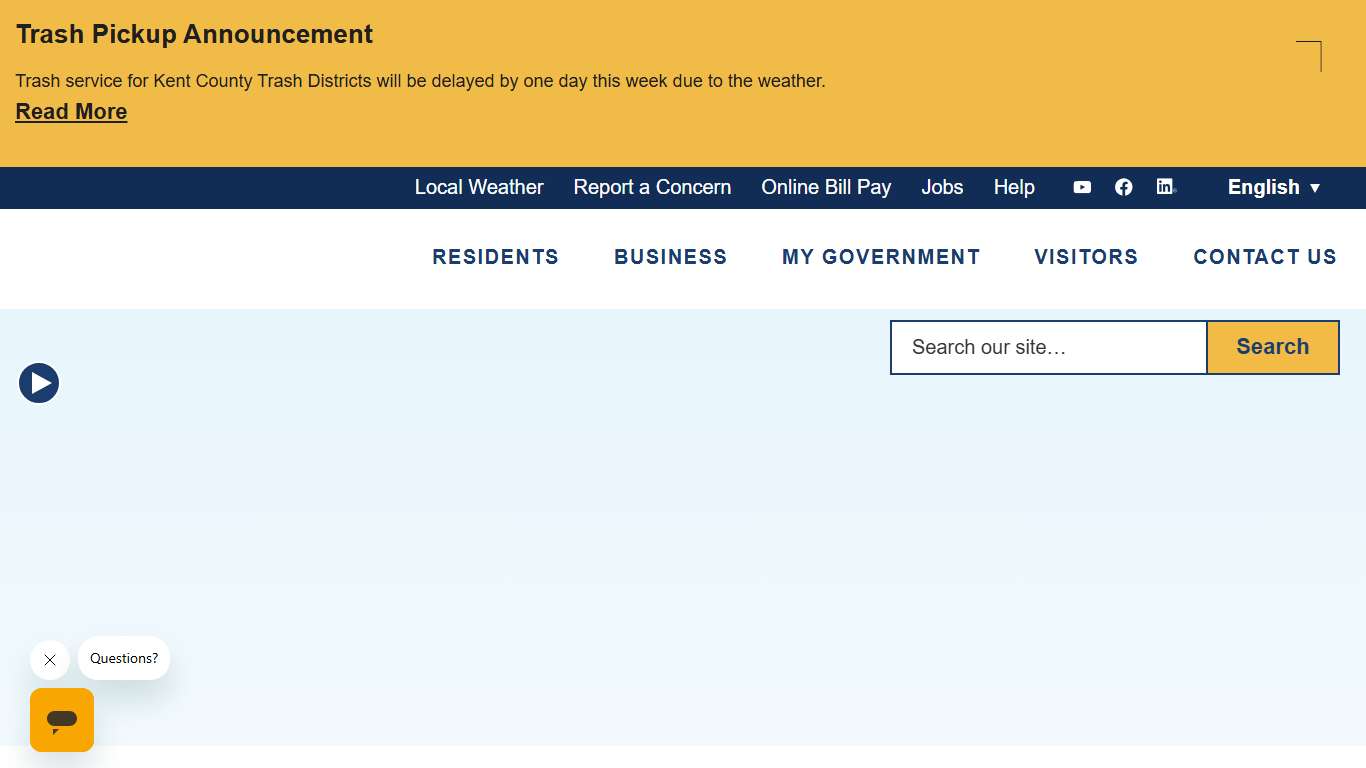The image size is (1366, 768).
Task: Dismiss the Questions chat prompt
Action: (50, 660)
